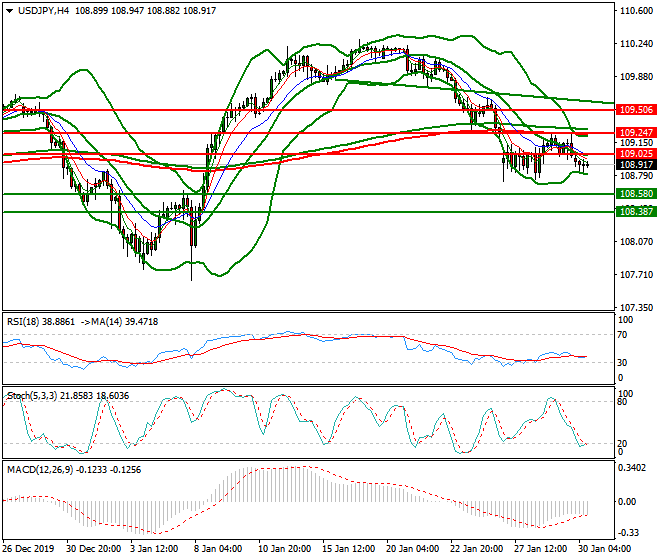This screenshot has width=660, height=560.
Task: Click the 3 Jan 12:00 time label
Action: coord(154,549)
